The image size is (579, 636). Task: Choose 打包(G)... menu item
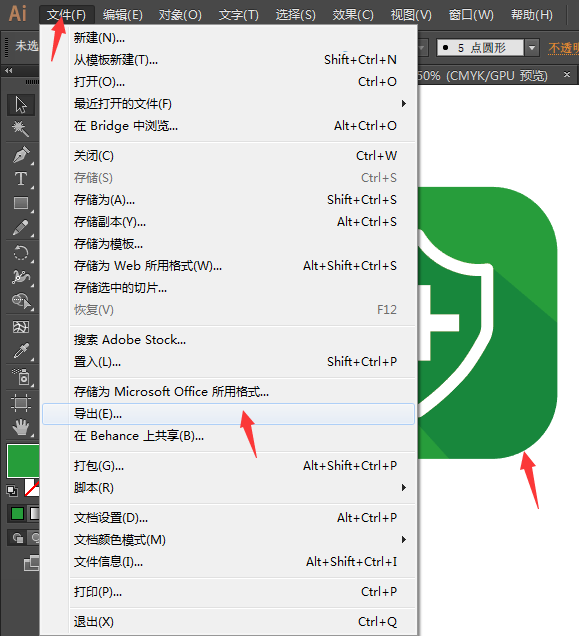click(228, 466)
